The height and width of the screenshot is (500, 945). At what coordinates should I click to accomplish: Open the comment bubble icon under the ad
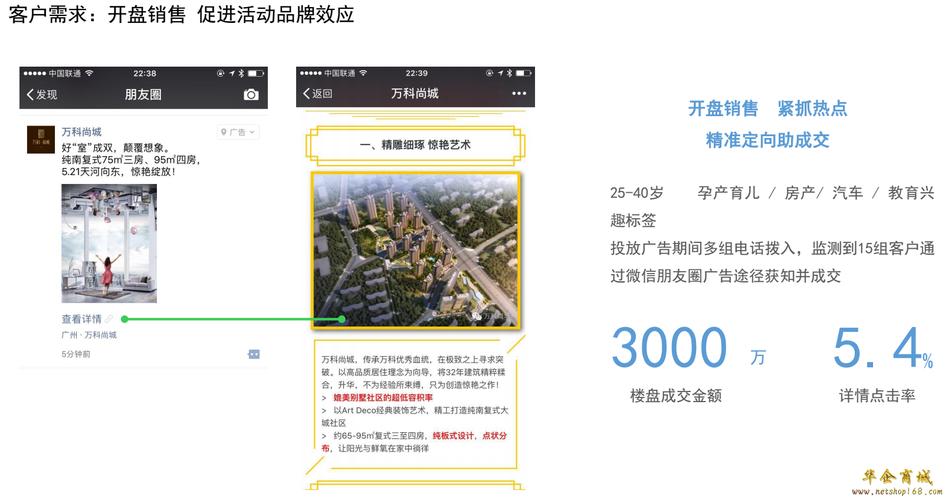coord(254,354)
